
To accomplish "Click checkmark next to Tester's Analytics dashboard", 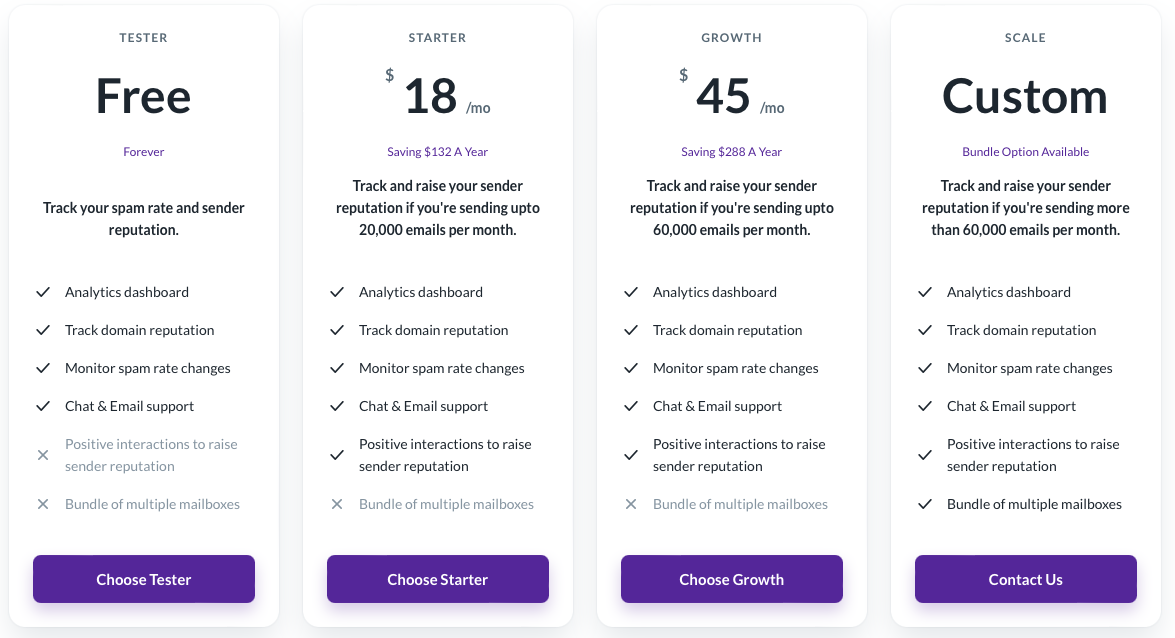I will coord(43,292).
